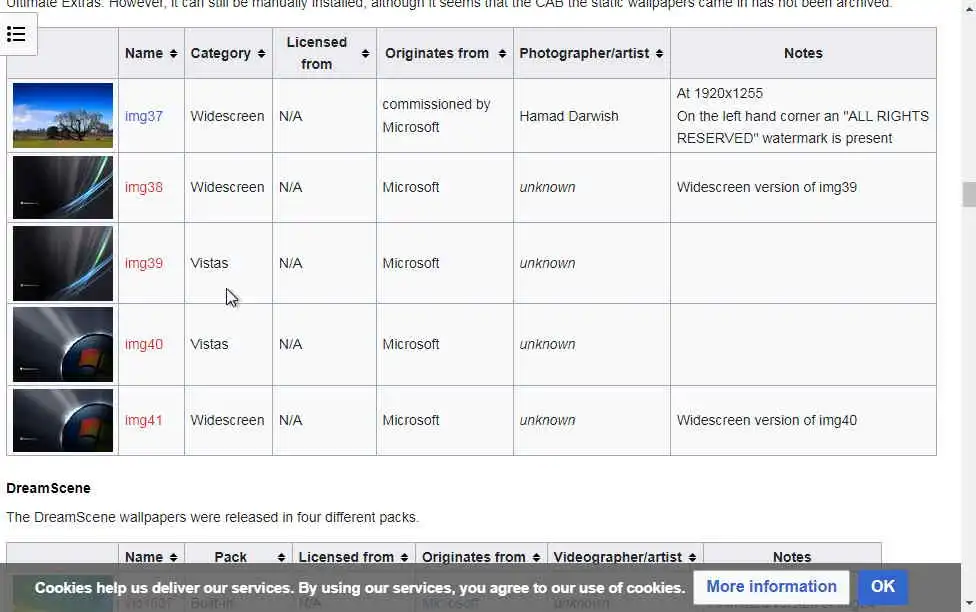Click the Vistas category in img40 row
Viewport: 976px width, 612px height.
coord(209,344)
